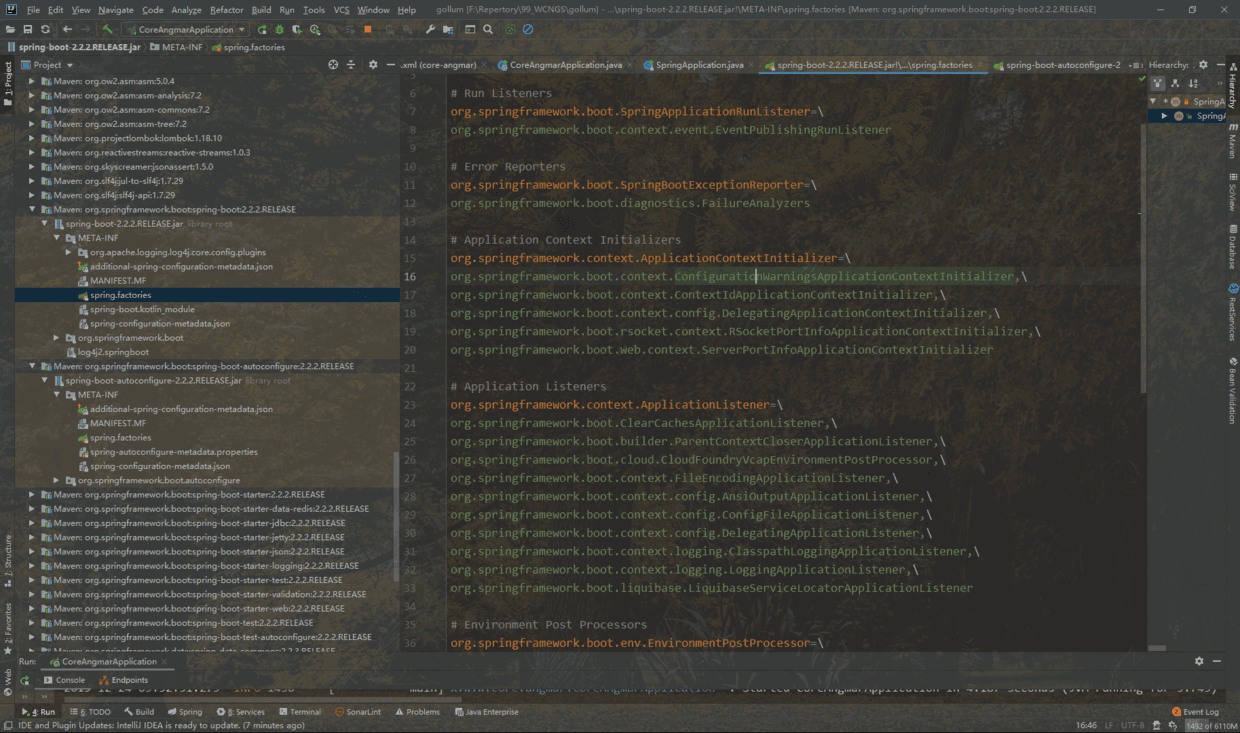
Task: Open the VCS menu
Action: pos(342,10)
